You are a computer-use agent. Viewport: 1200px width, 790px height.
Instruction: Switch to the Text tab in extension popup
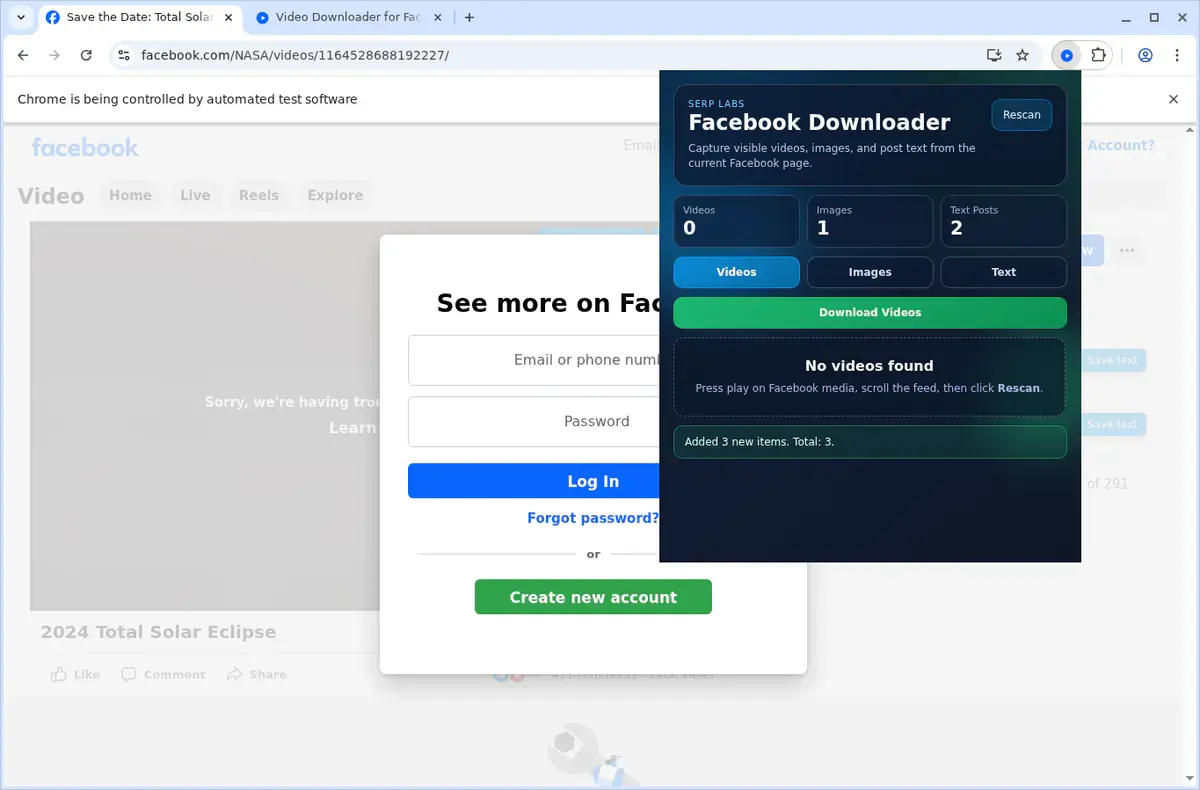click(1004, 272)
